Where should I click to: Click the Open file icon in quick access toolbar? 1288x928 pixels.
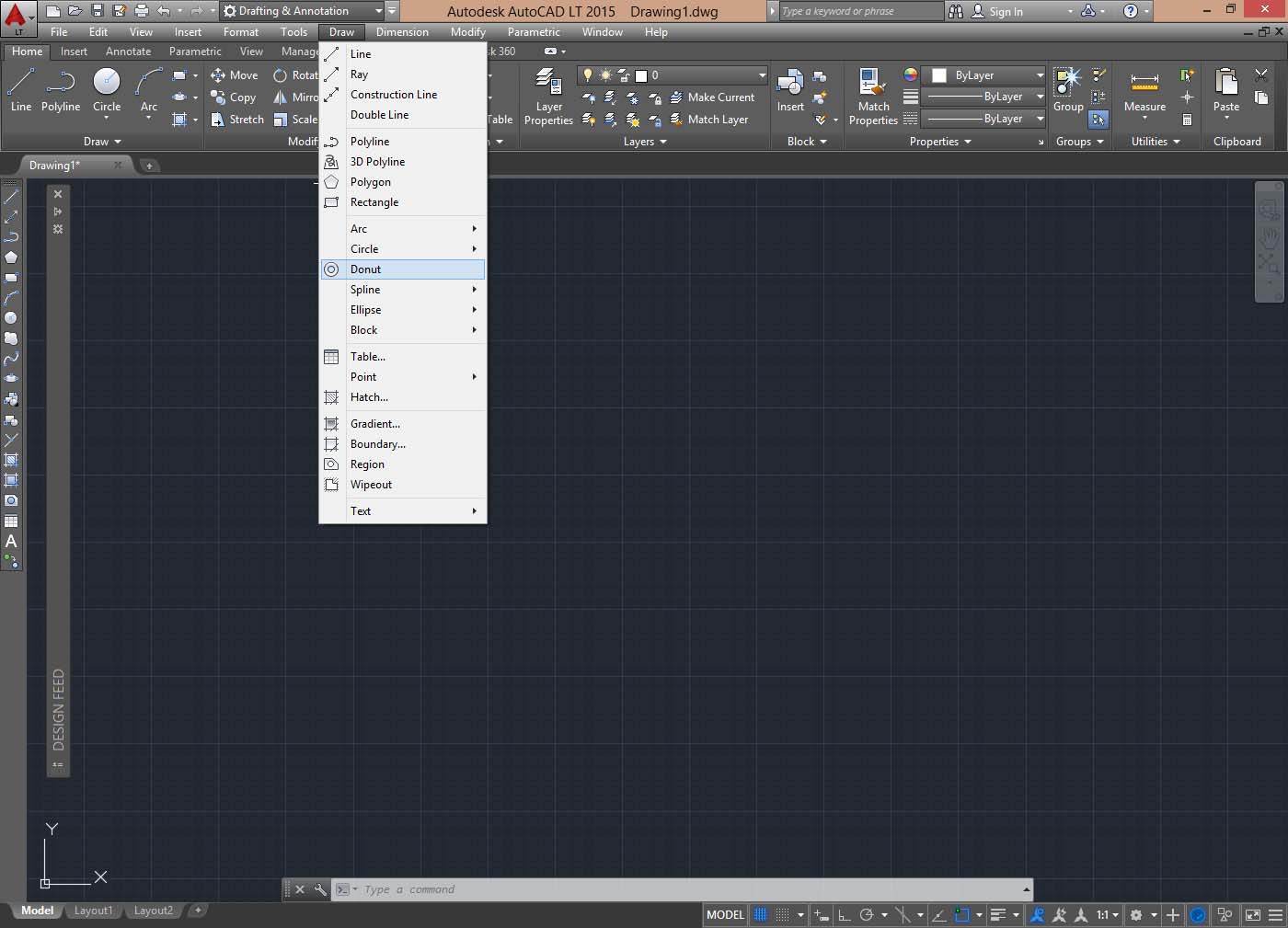pos(75,11)
